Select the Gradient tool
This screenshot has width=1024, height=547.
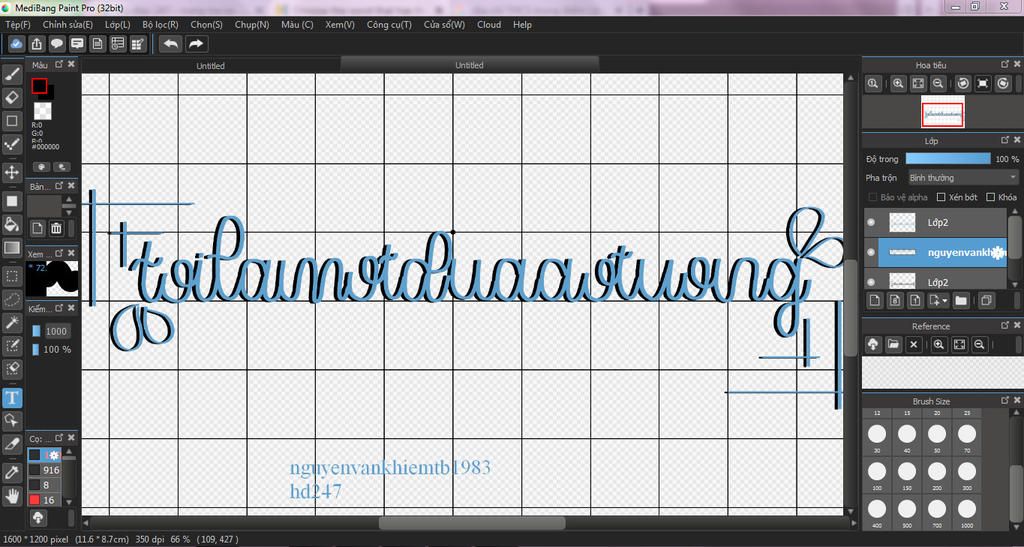pos(12,248)
